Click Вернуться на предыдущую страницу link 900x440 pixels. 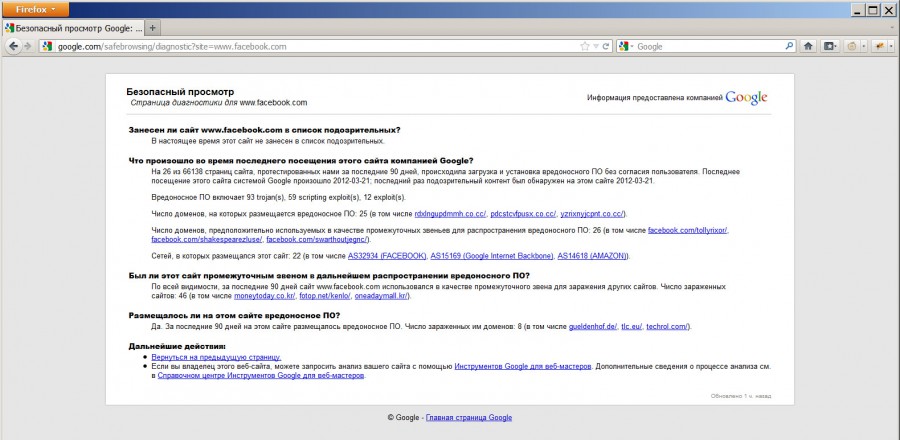point(216,357)
